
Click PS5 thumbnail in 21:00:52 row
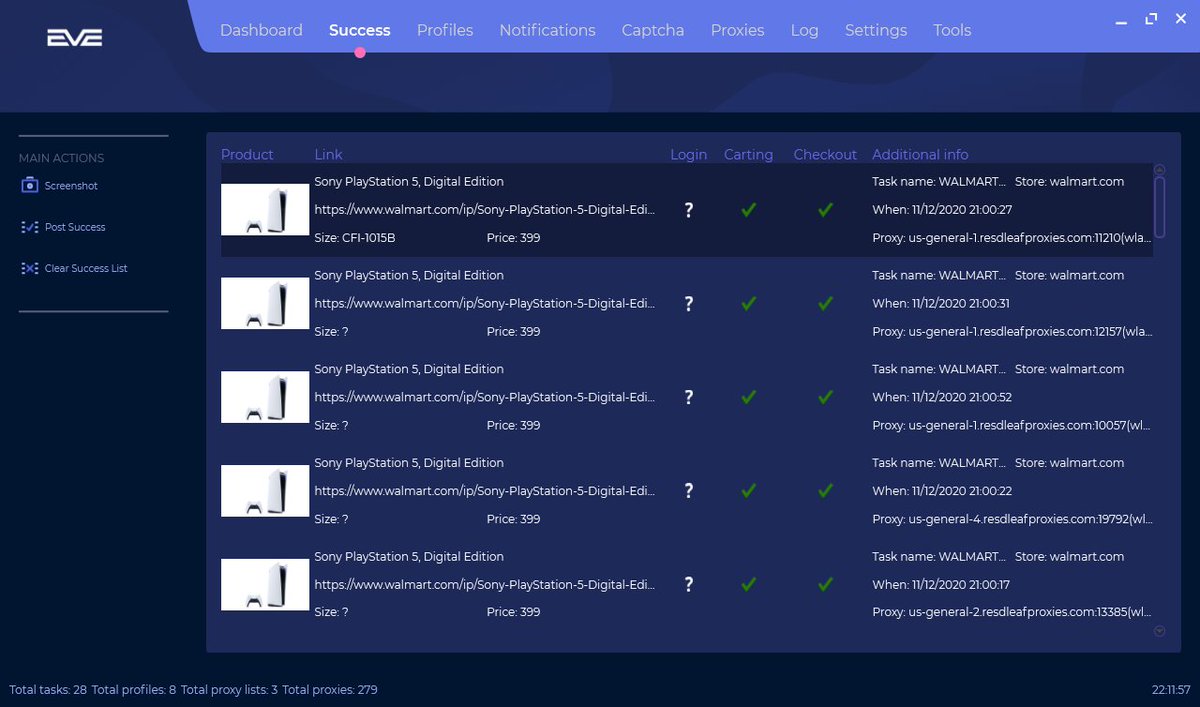(265, 397)
